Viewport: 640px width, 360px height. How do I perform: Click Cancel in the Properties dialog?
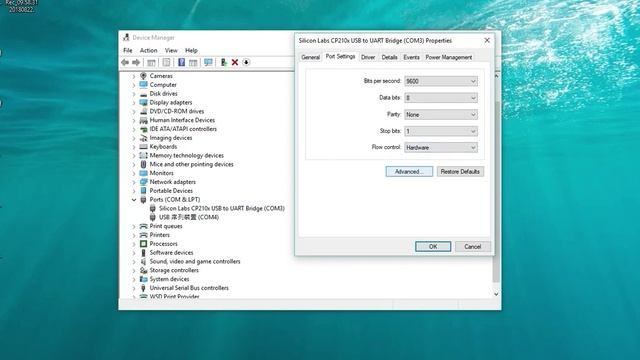click(x=473, y=247)
